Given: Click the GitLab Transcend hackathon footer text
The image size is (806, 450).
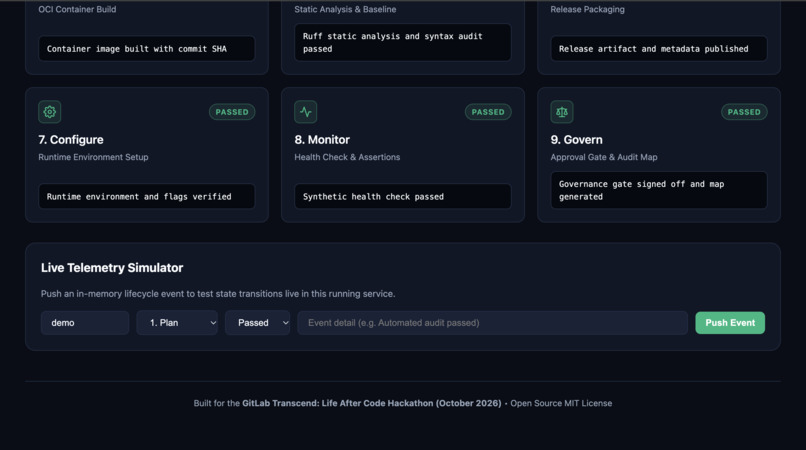Looking at the screenshot, I should point(372,403).
